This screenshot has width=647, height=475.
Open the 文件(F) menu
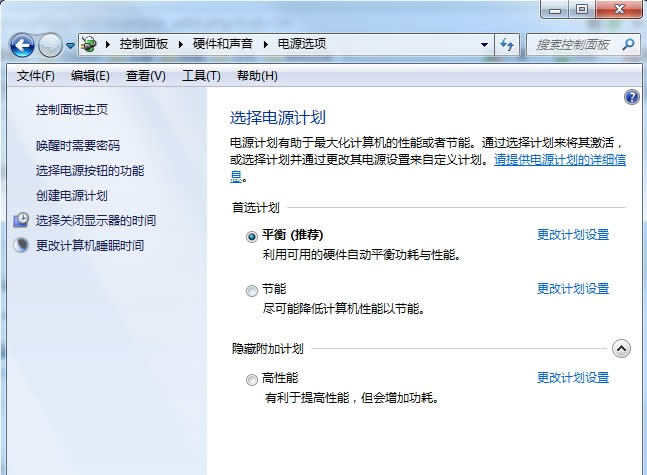click(36, 76)
